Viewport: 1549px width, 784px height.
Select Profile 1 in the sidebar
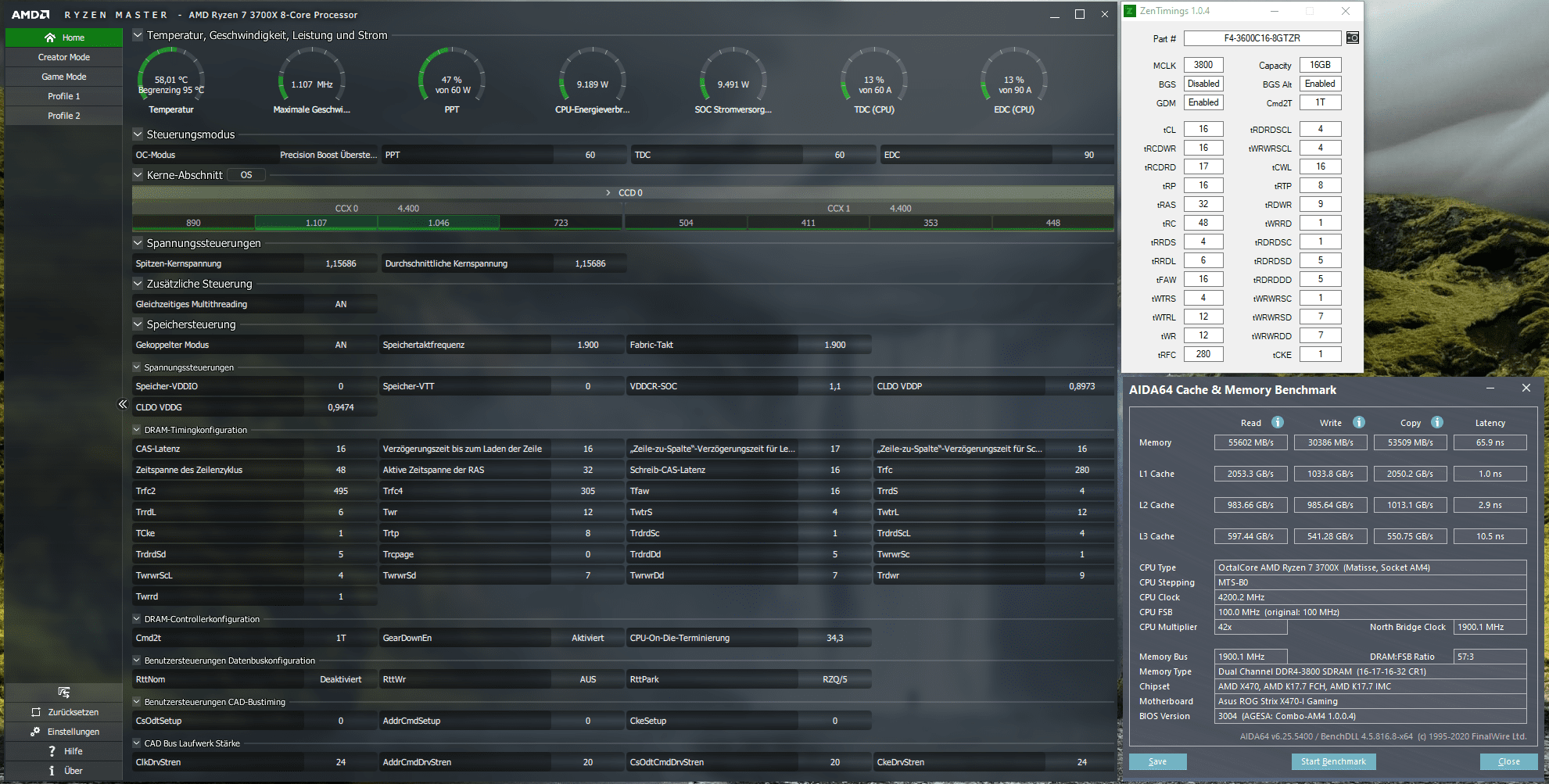point(64,96)
